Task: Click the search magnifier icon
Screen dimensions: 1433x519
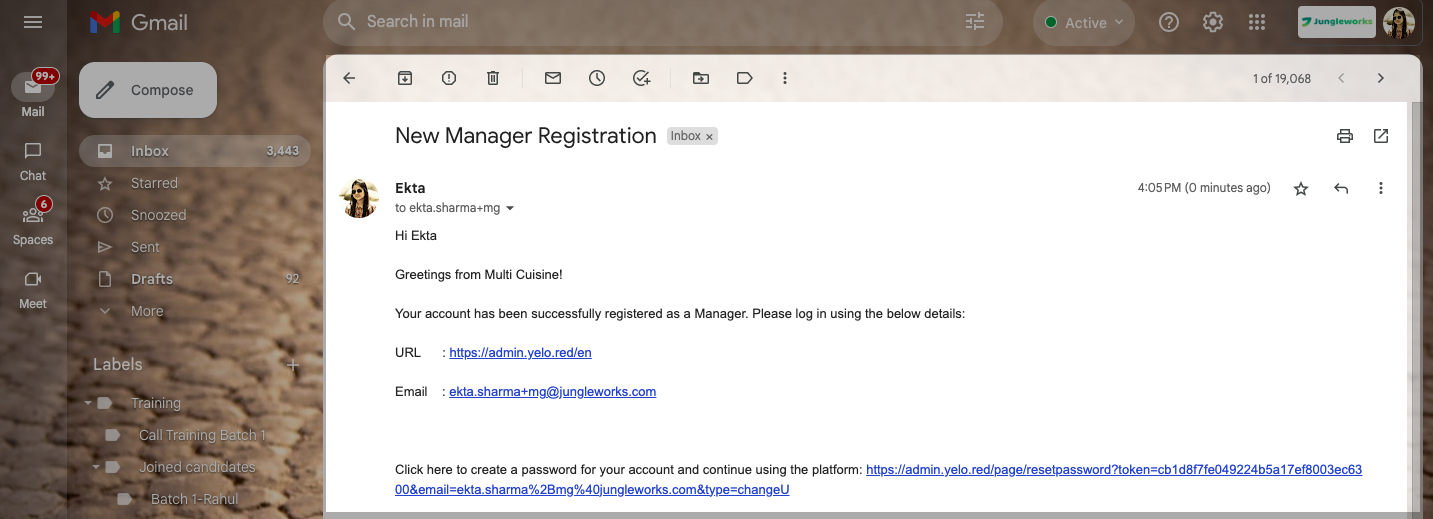Action: point(347,21)
